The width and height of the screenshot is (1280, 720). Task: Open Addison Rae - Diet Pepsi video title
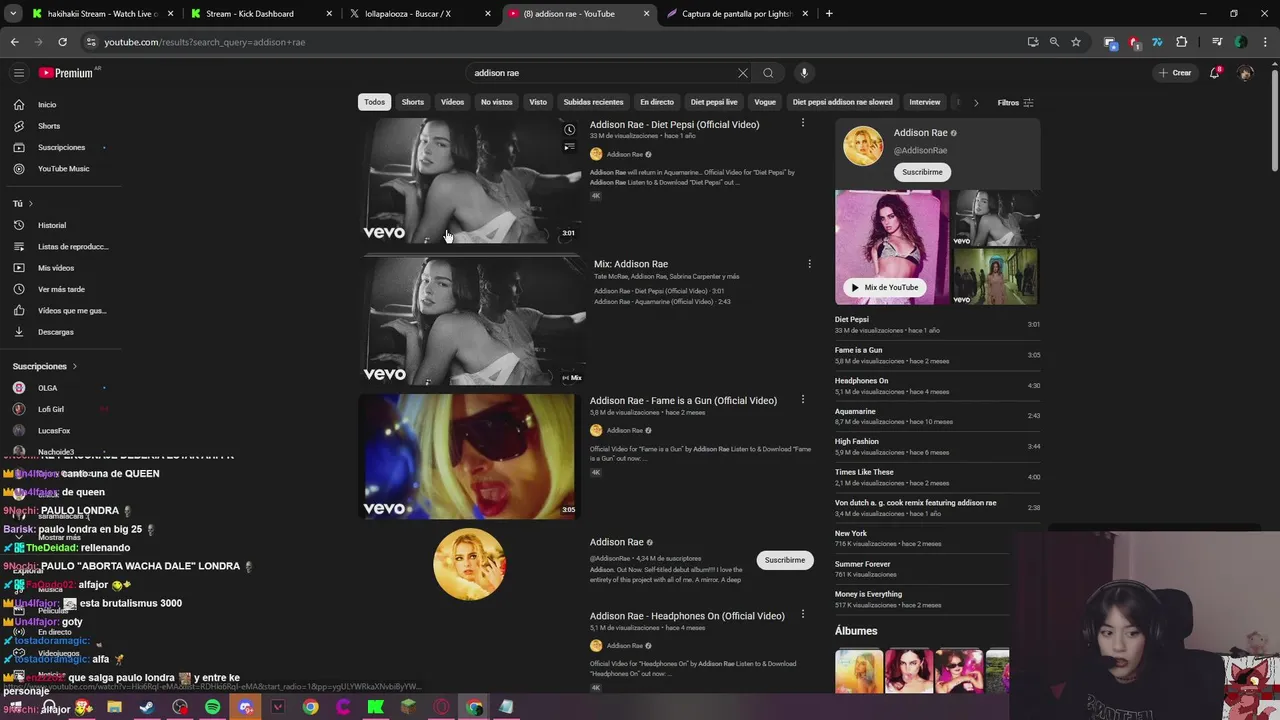[674, 125]
